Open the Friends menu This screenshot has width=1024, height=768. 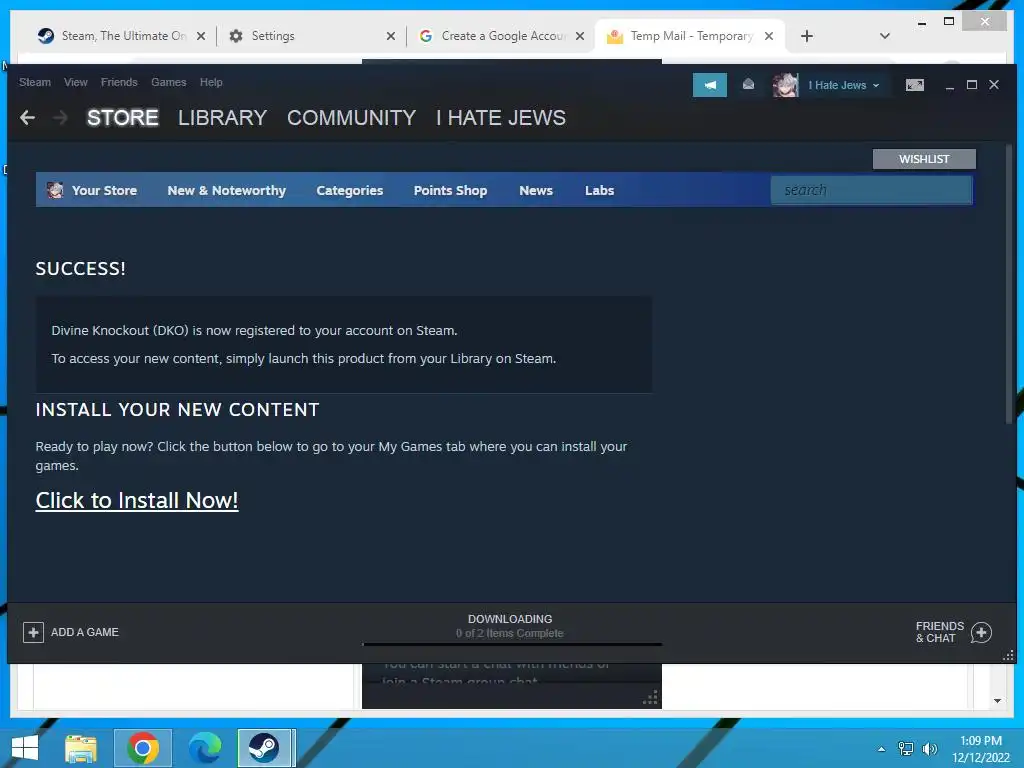[x=119, y=82]
